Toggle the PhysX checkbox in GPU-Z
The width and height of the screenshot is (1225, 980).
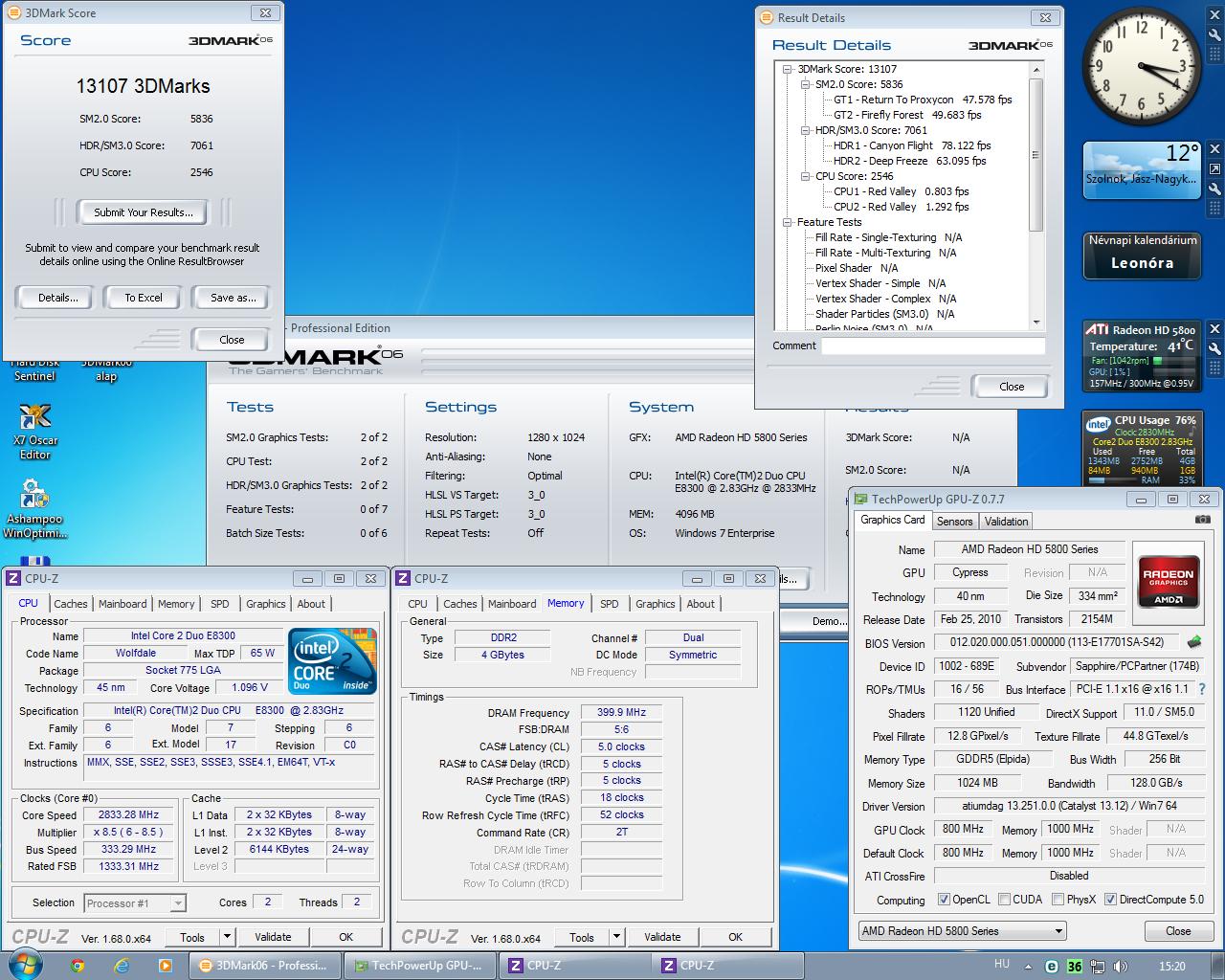coord(1058,900)
